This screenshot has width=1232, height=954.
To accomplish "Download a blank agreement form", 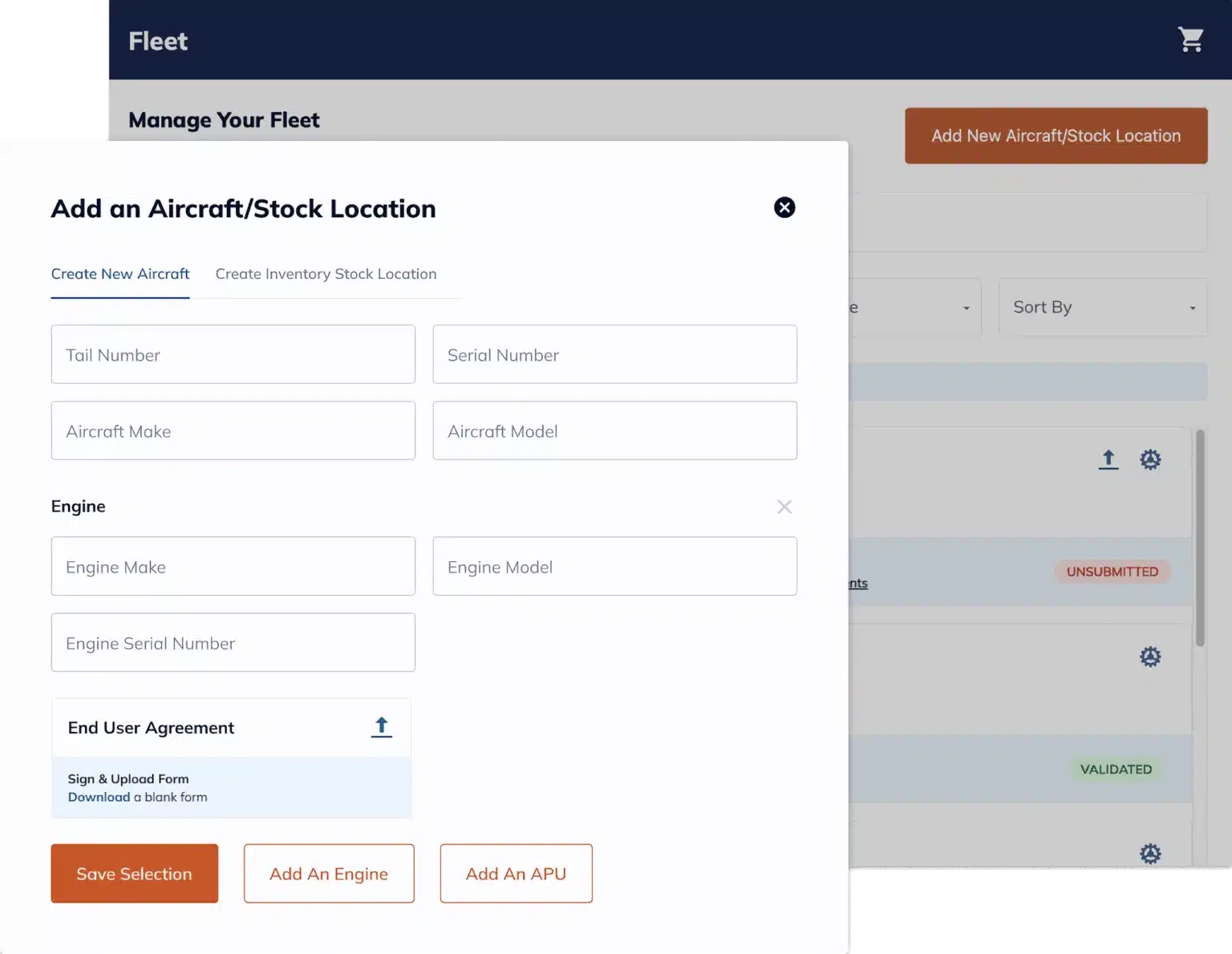I will (x=99, y=797).
